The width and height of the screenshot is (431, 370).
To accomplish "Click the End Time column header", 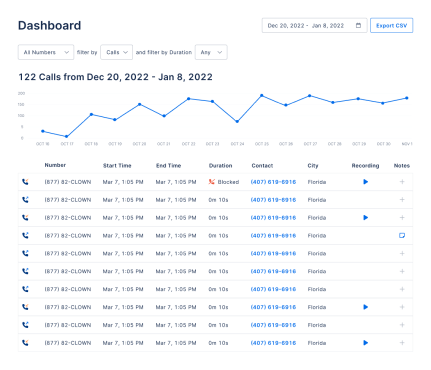I will tap(168, 166).
